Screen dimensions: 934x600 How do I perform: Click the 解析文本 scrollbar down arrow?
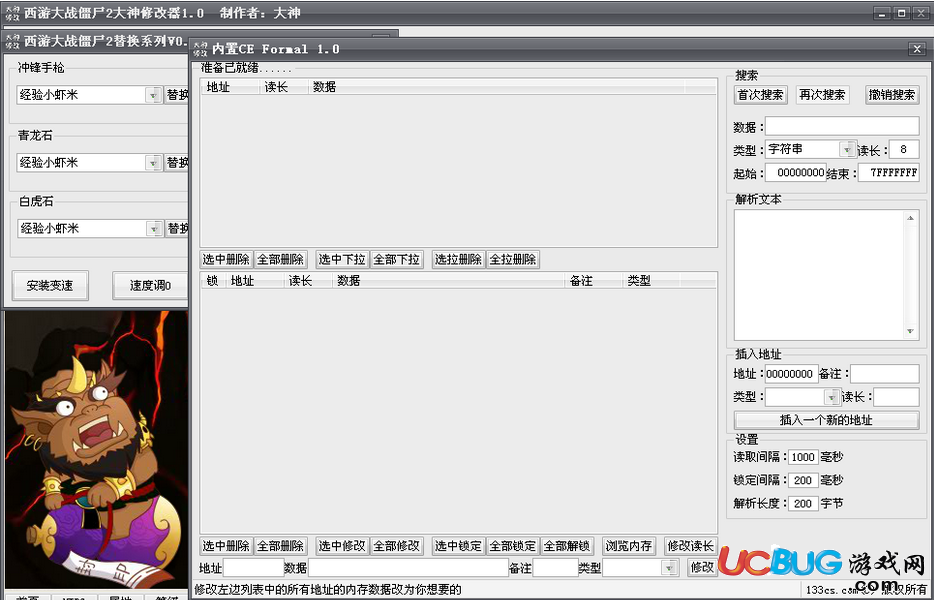click(x=910, y=331)
